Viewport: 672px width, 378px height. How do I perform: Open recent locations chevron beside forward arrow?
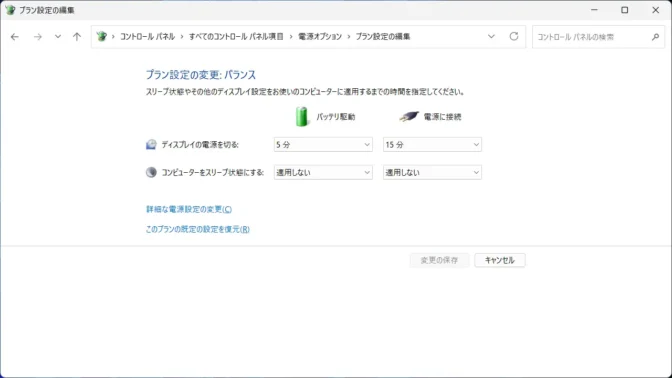coord(58,37)
